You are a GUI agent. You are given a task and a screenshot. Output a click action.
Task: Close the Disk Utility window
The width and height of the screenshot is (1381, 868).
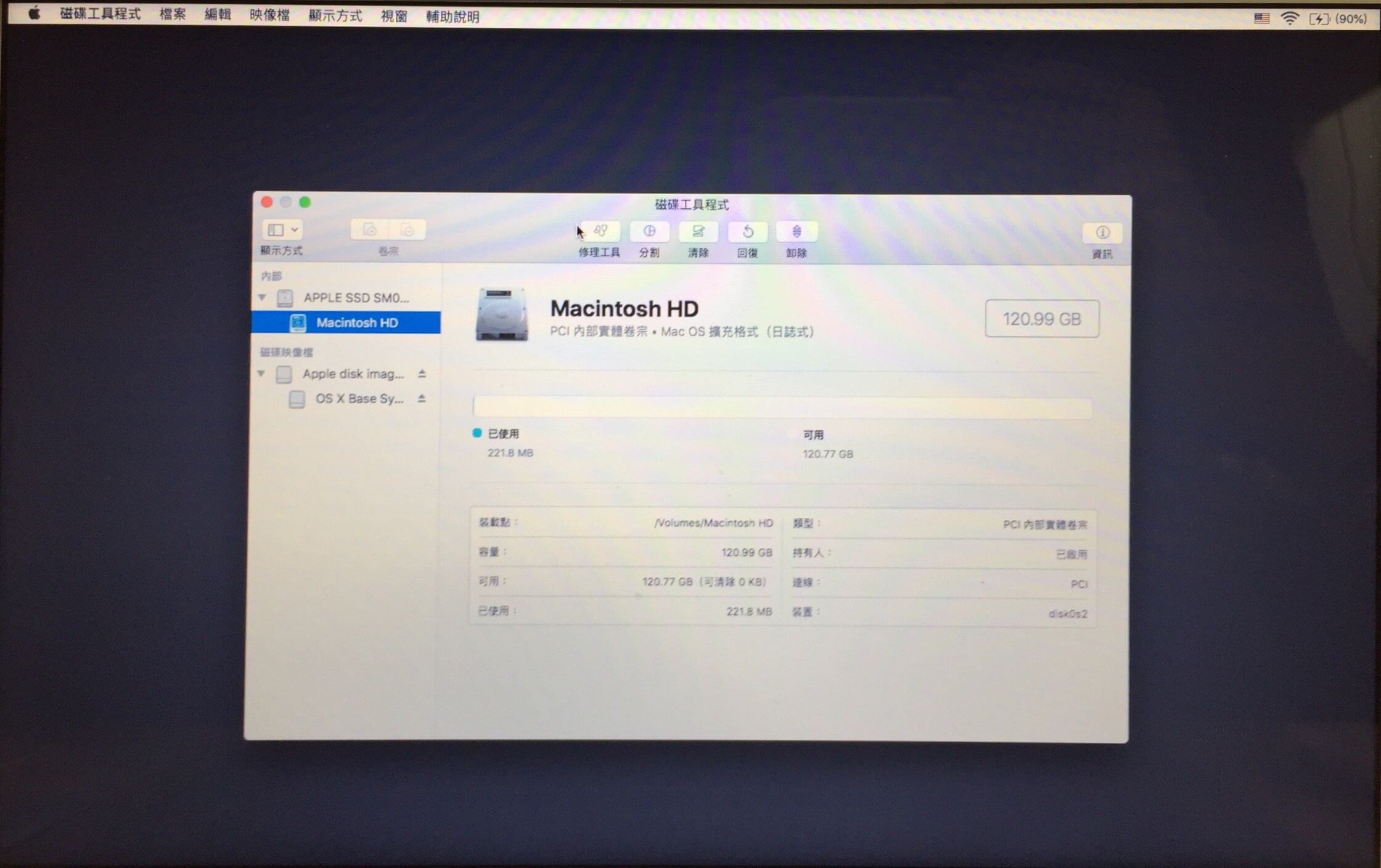click(267, 202)
